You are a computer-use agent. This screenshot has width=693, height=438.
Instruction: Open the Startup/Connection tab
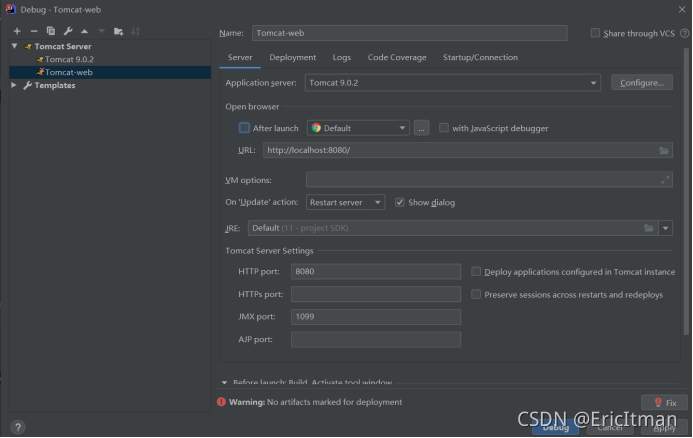[480, 57]
